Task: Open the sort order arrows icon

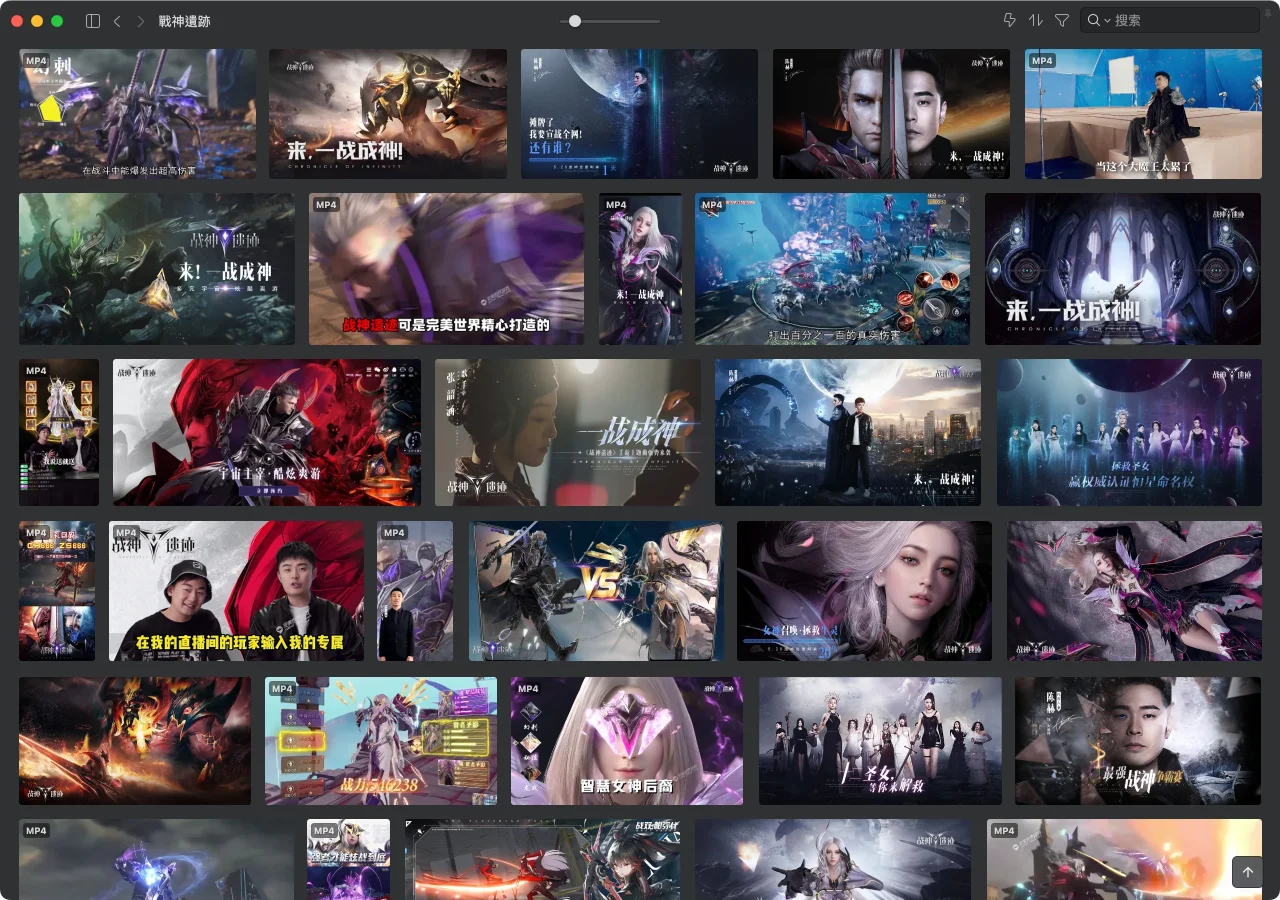Action: pos(1035,21)
